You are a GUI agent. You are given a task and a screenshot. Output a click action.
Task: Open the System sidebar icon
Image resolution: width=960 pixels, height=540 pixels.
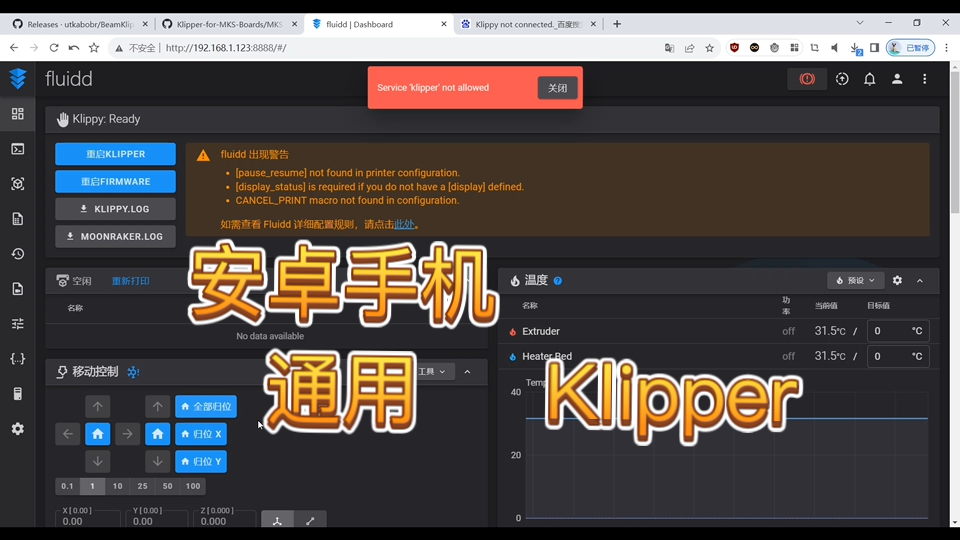[18, 394]
